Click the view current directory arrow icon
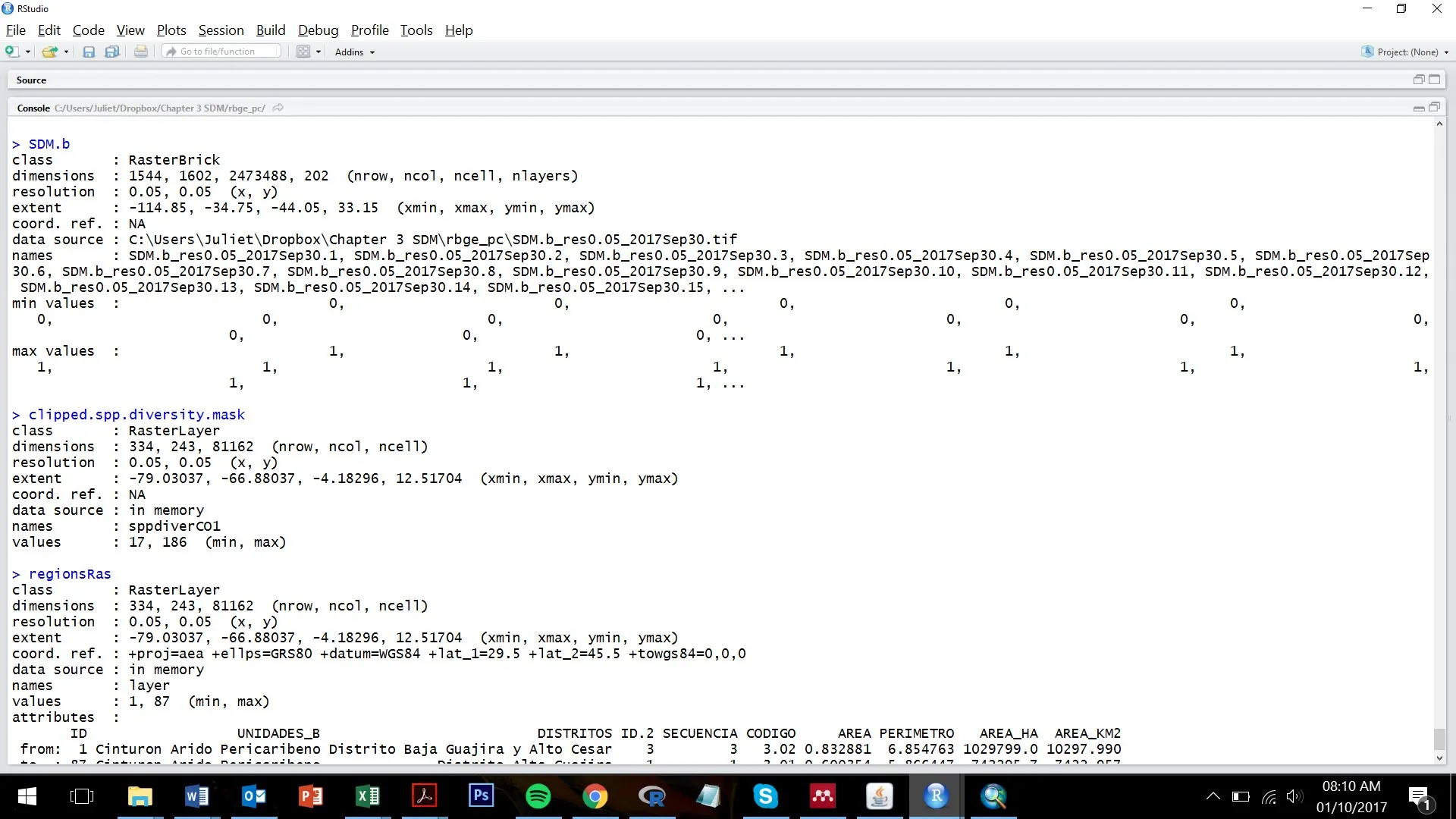1456x819 pixels. (278, 108)
